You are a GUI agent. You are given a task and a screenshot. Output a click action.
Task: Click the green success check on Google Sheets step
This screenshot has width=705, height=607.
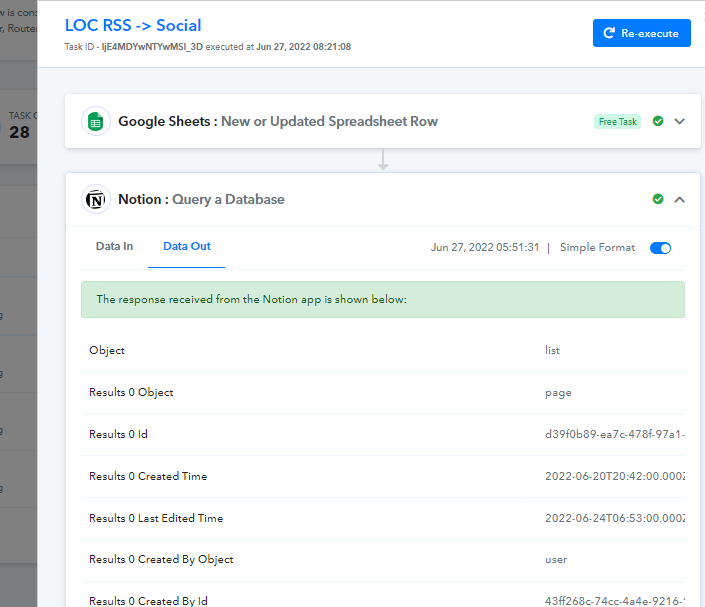[658, 121]
